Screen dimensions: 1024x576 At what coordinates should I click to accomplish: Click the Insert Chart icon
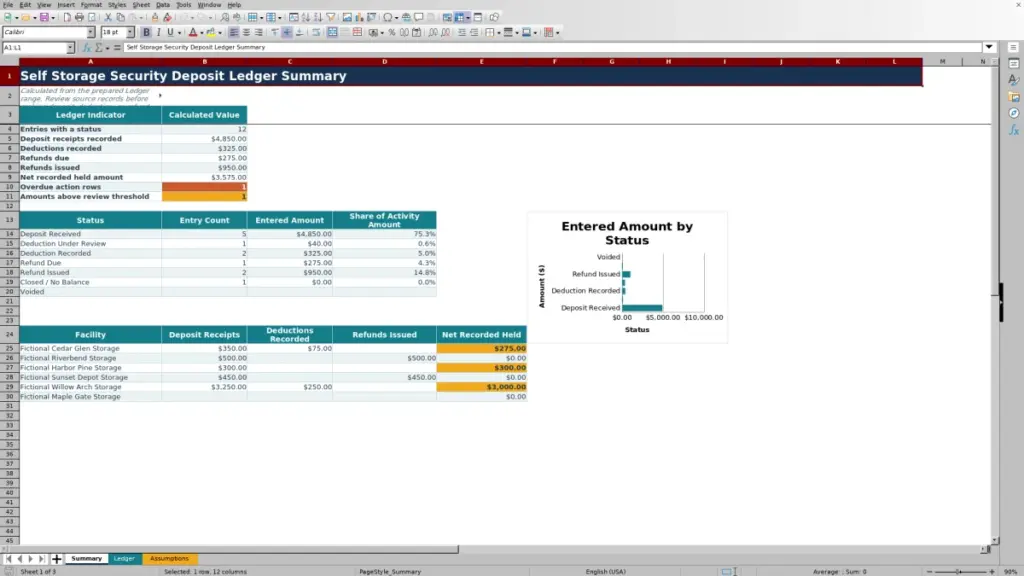pyautogui.click(x=359, y=17)
